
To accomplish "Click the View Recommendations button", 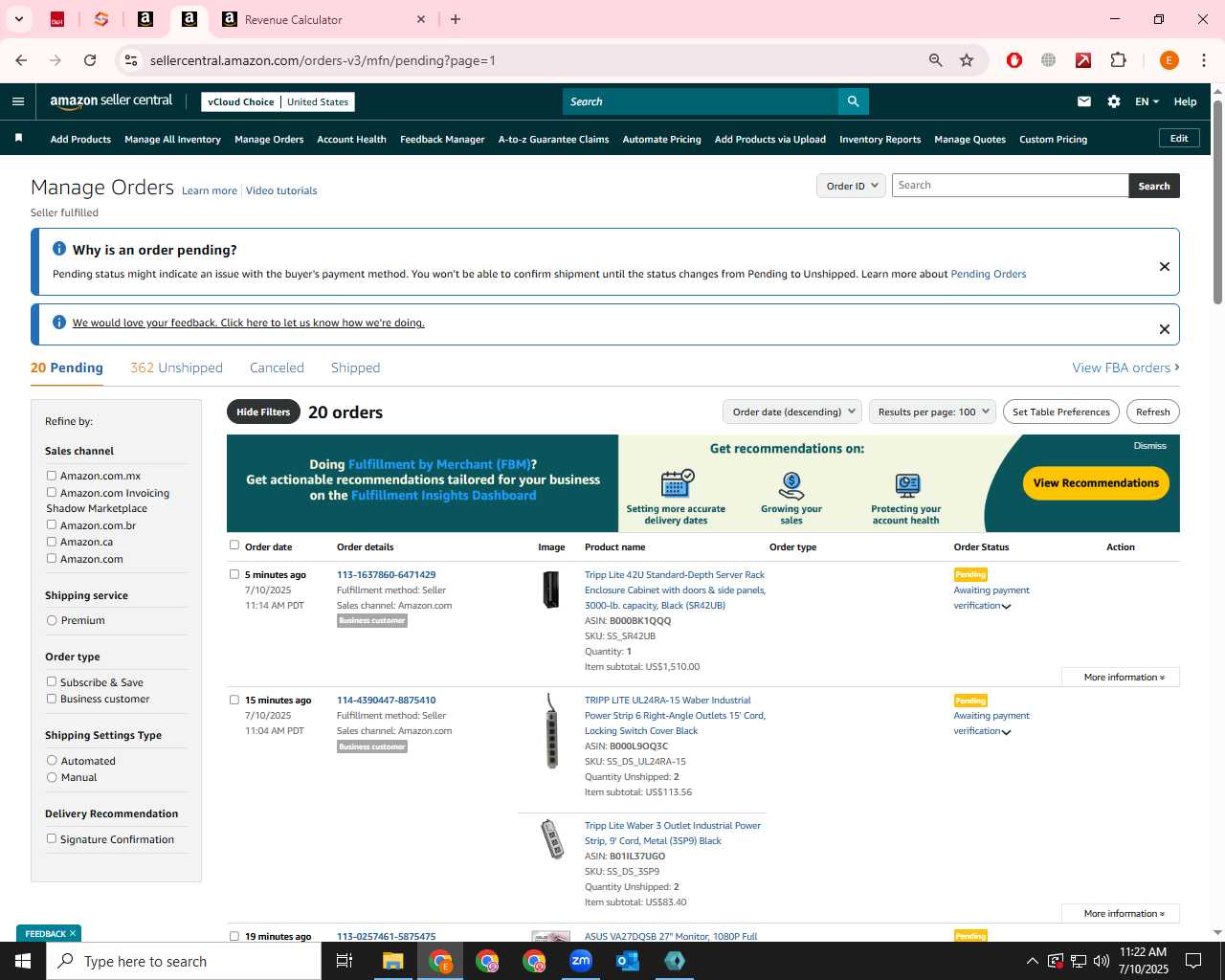I will click(1096, 483).
